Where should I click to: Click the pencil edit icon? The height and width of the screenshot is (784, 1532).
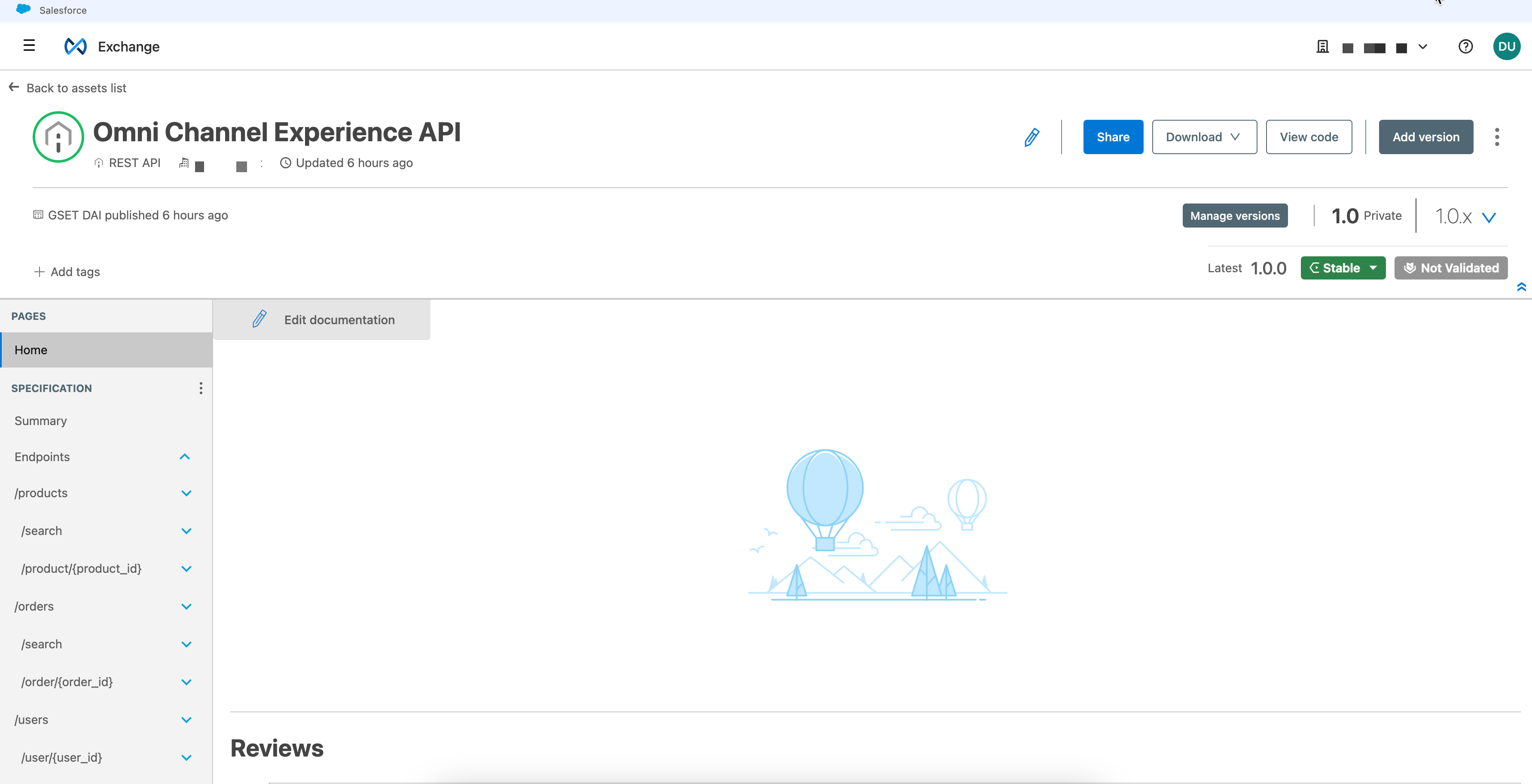1031,137
